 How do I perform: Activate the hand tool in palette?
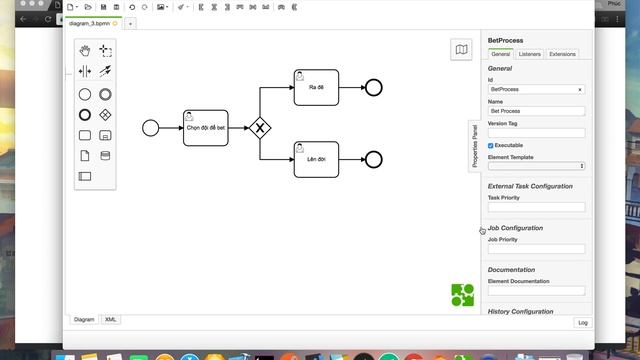click(85, 51)
